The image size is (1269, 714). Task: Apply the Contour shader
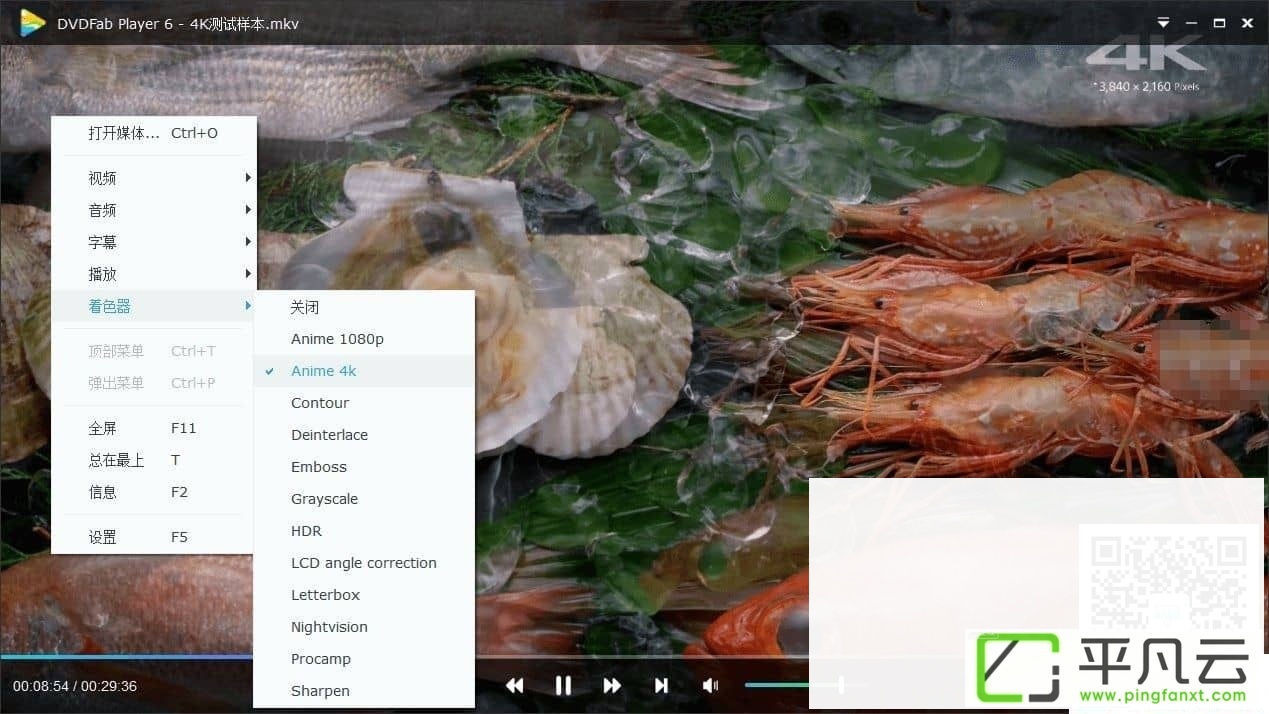click(364, 403)
